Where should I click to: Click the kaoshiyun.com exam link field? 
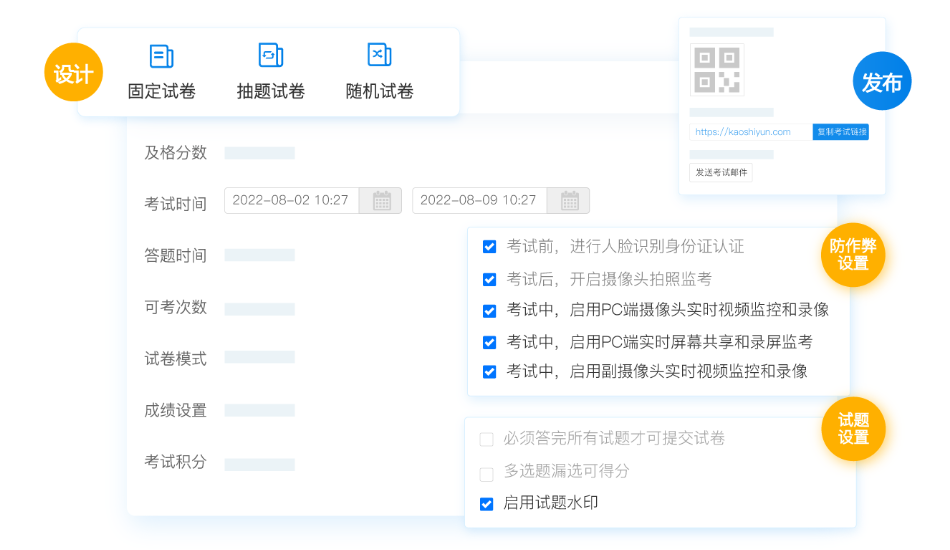pos(749,132)
